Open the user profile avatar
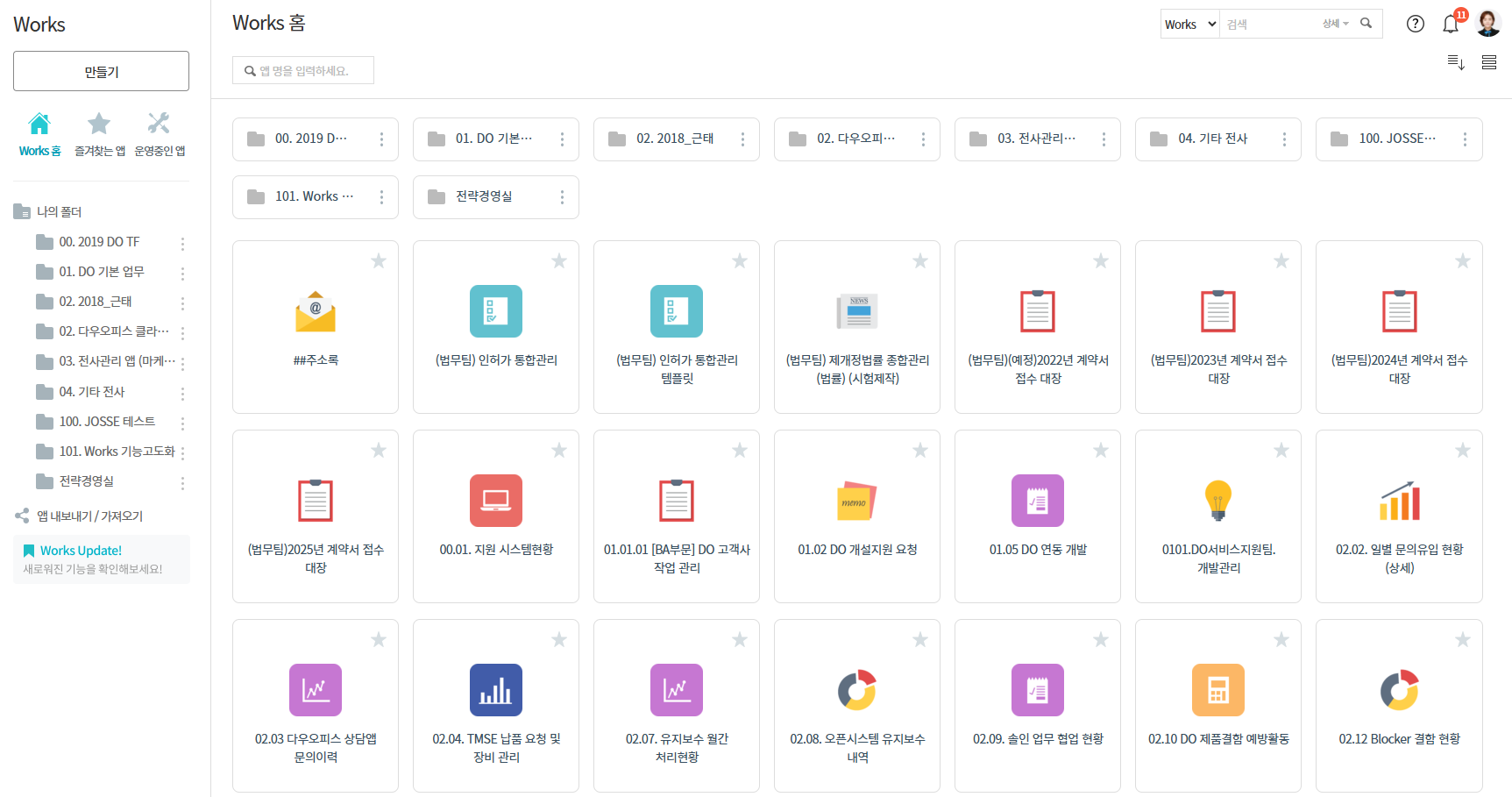Screen dimensions: 1512x797 coord(1487,24)
